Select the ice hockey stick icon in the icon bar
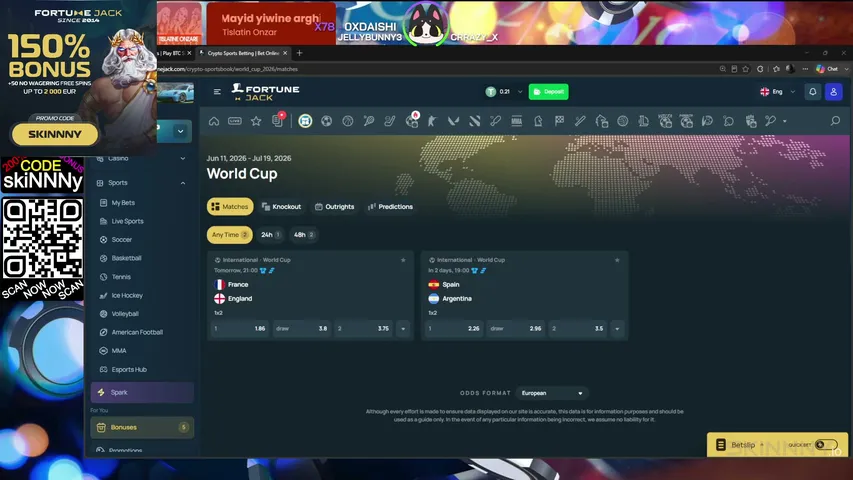 click(x=390, y=121)
